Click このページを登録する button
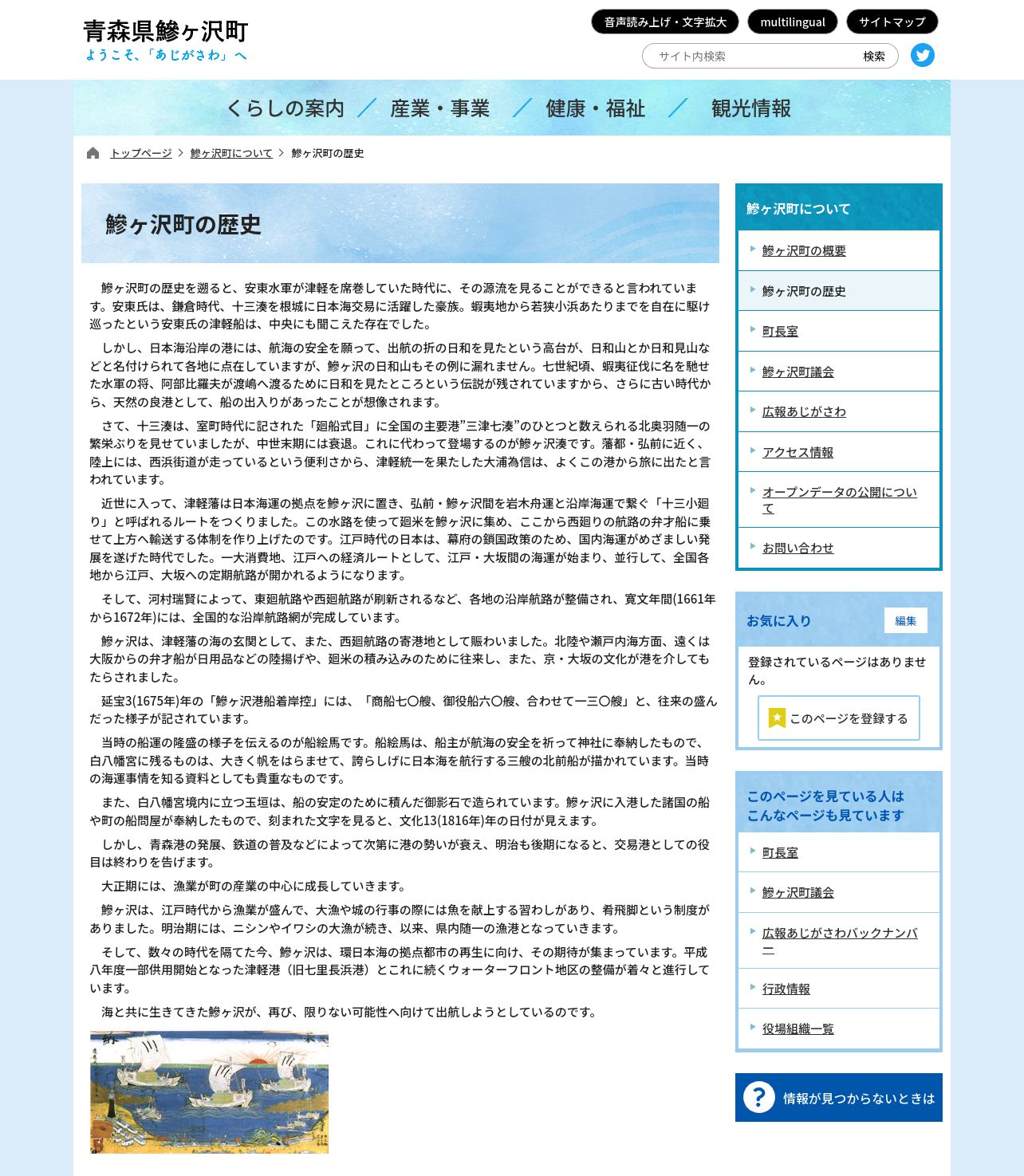The image size is (1024, 1176). 839,718
